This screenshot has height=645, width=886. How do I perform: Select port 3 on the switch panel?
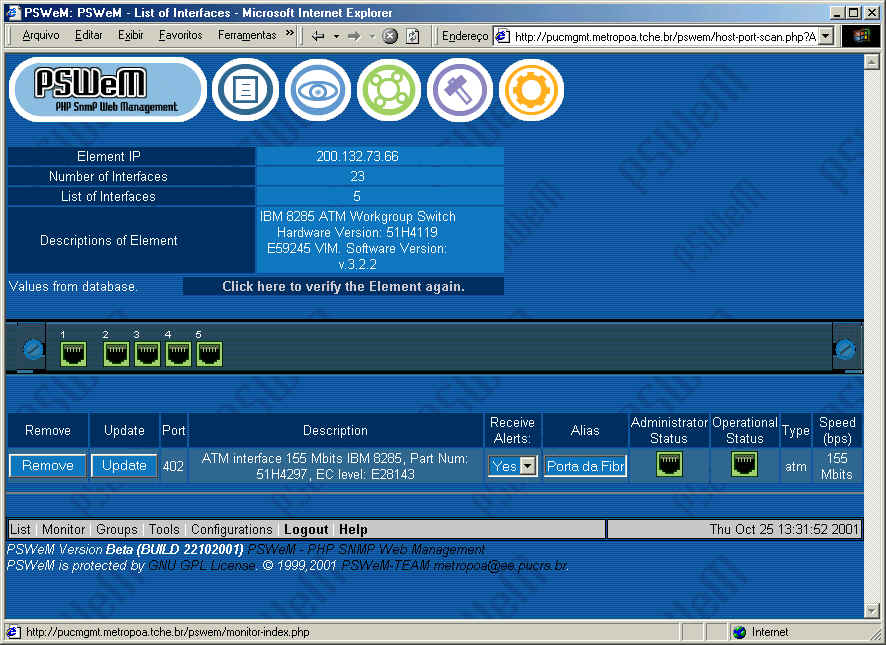(147, 353)
